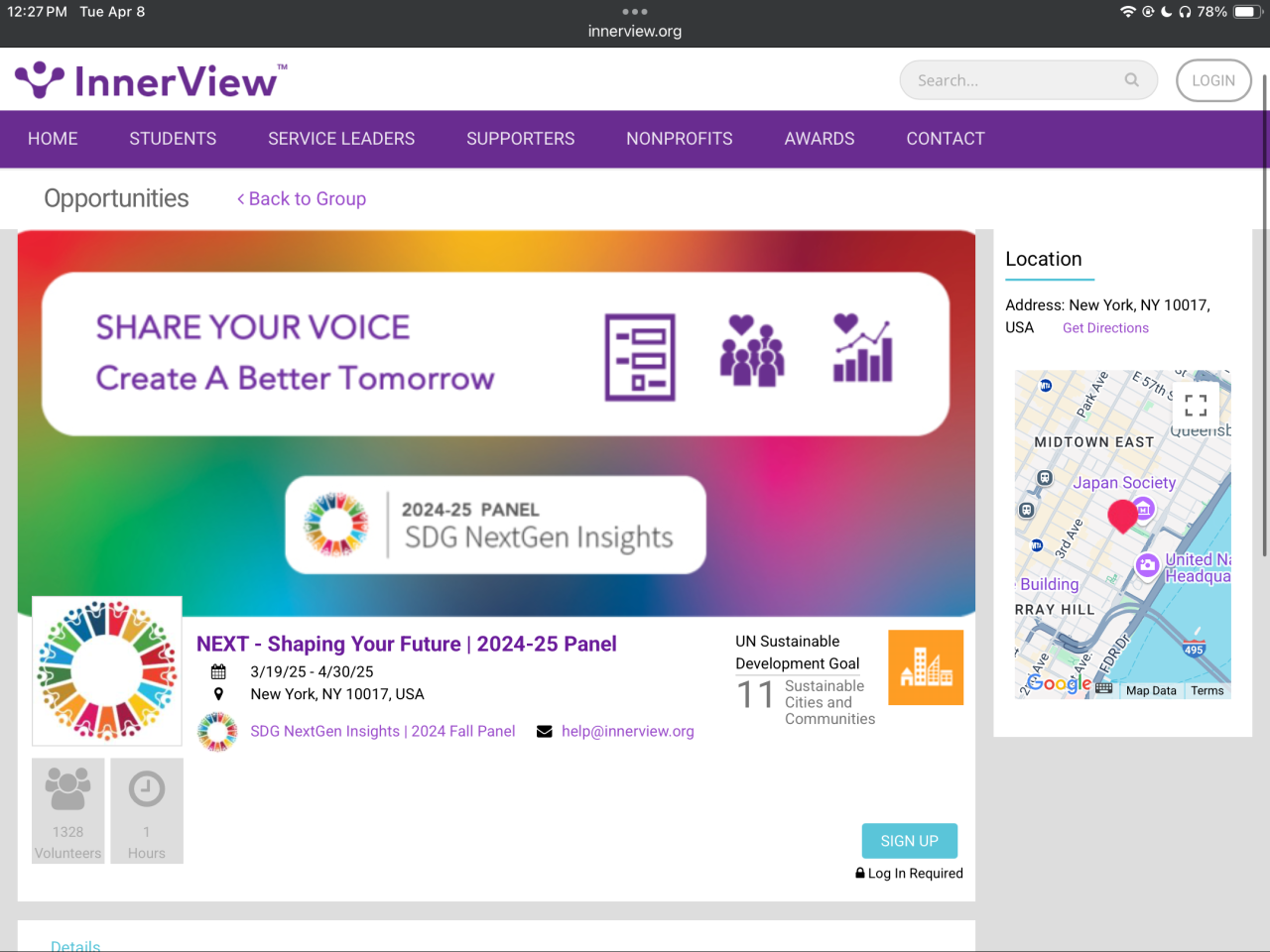Click the Opportunities heading
This screenshot has height=952, width=1270.
point(116,198)
